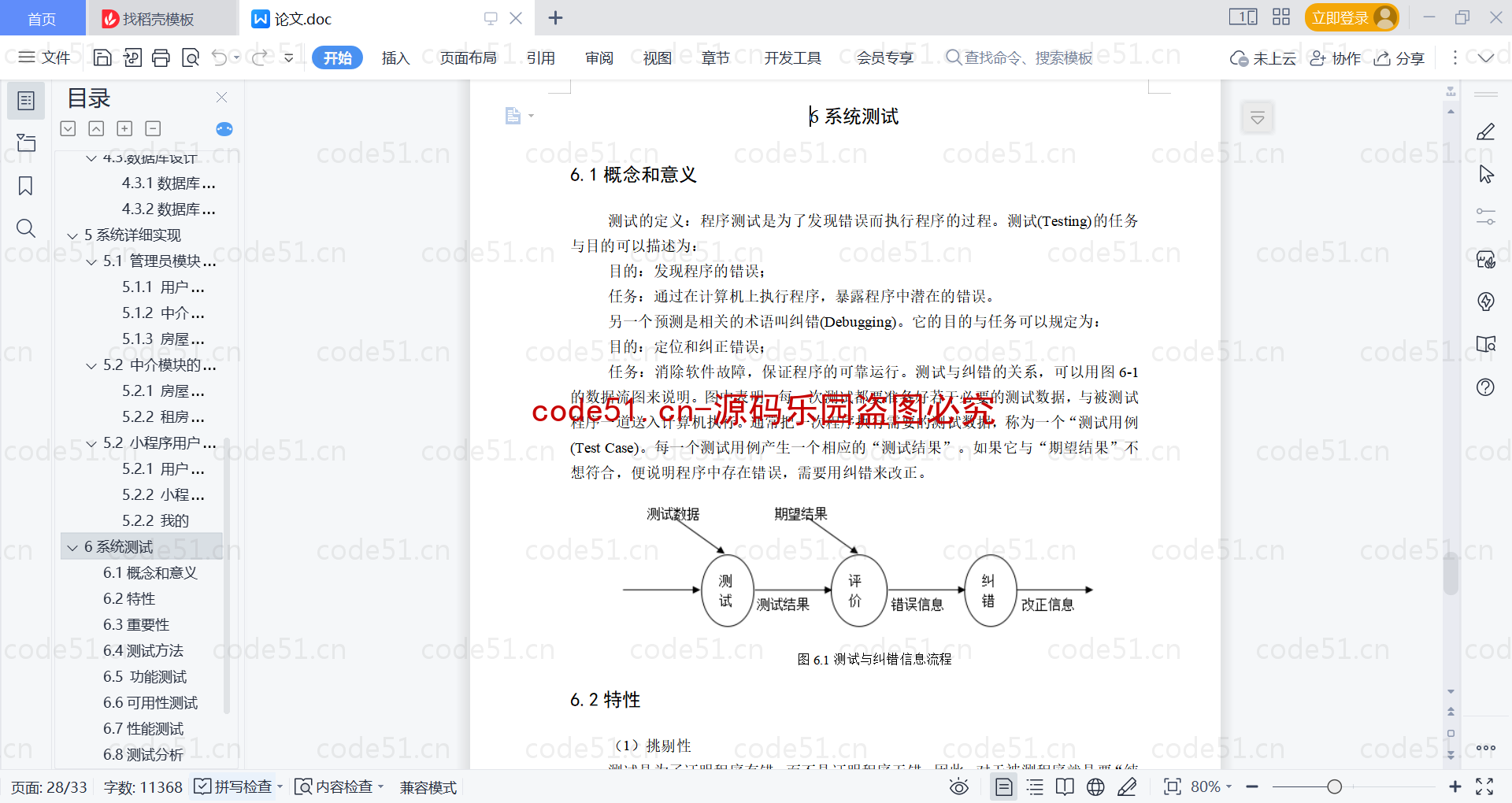This screenshot has width=1512, height=803.
Task: Collapse the 6 系统测试 outline node
Action: tap(72, 547)
